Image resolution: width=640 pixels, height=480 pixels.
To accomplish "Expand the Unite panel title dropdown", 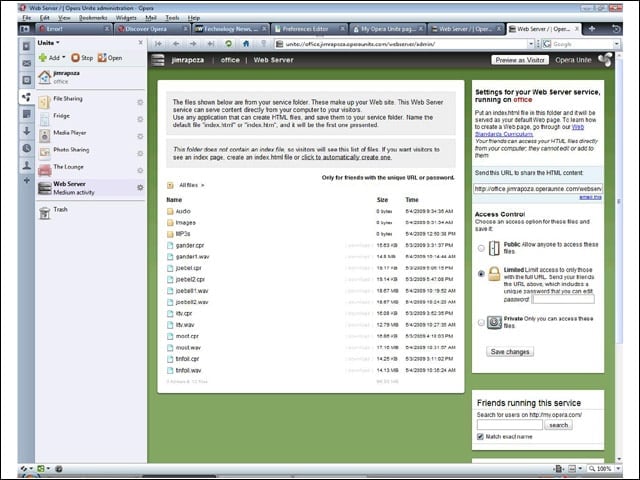I will (49, 43).
